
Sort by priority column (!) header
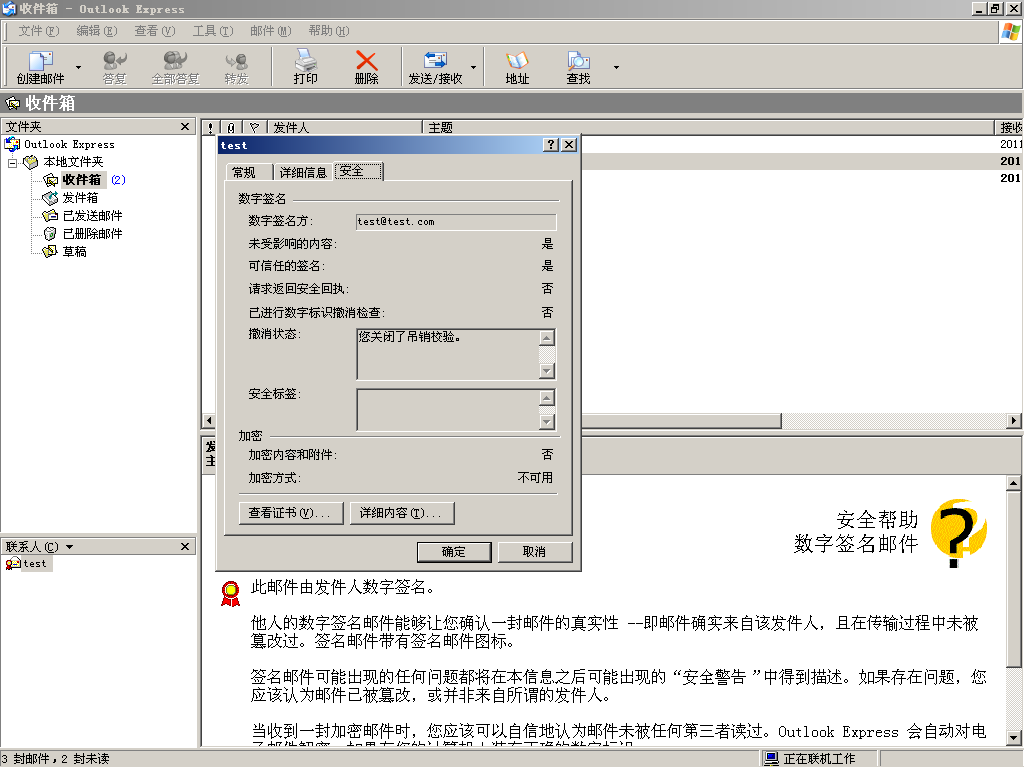210,128
